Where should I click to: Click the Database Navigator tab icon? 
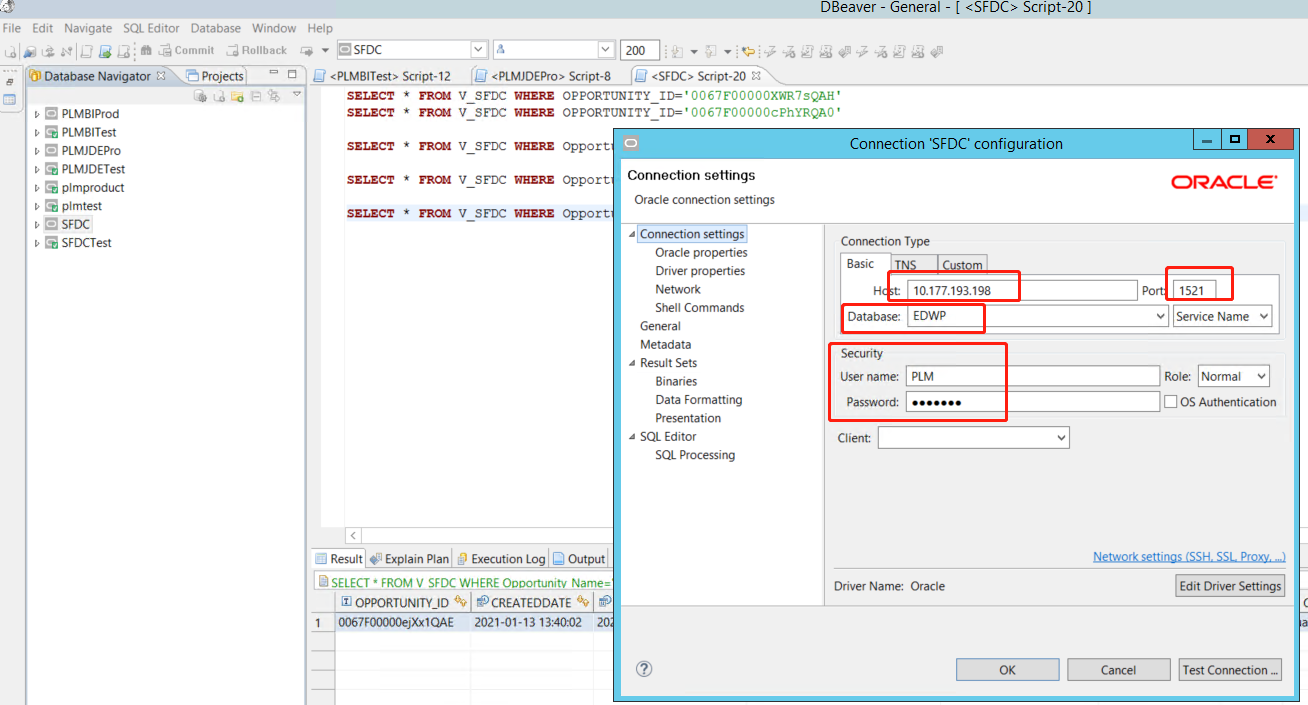click(x=35, y=76)
